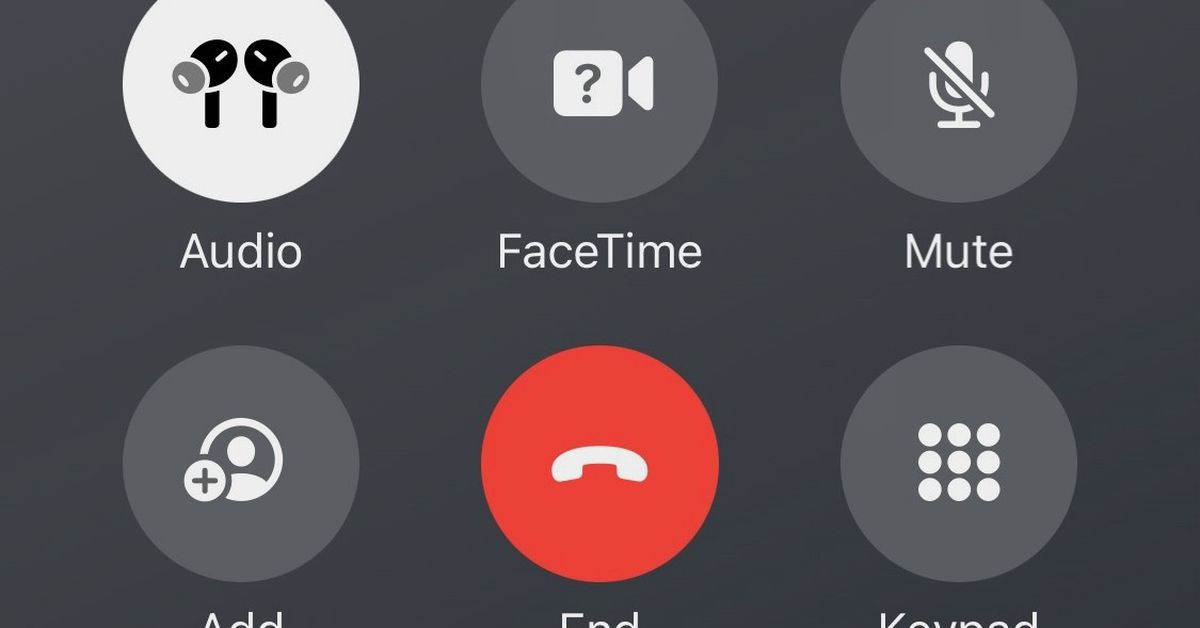Screen dimensions: 1200x628
Task: Open the Audio output options
Action: 240,84
